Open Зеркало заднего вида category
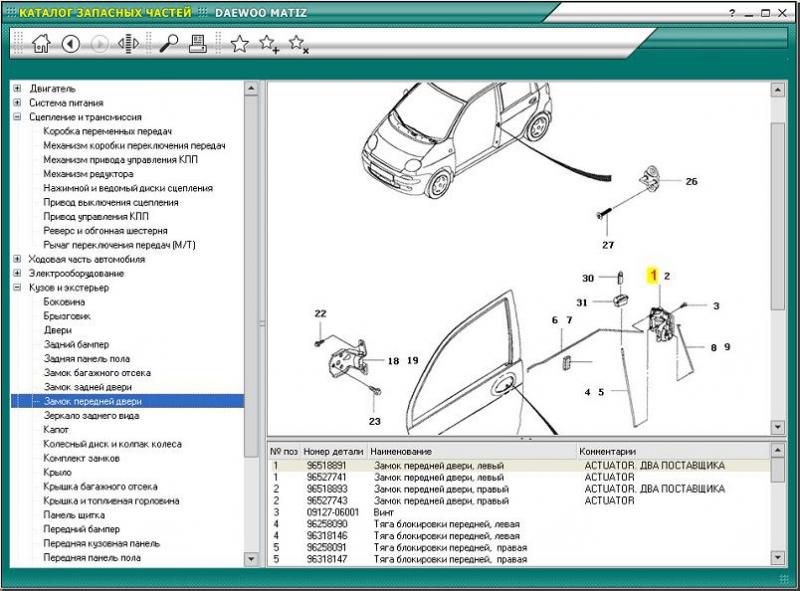 tap(91, 415)
